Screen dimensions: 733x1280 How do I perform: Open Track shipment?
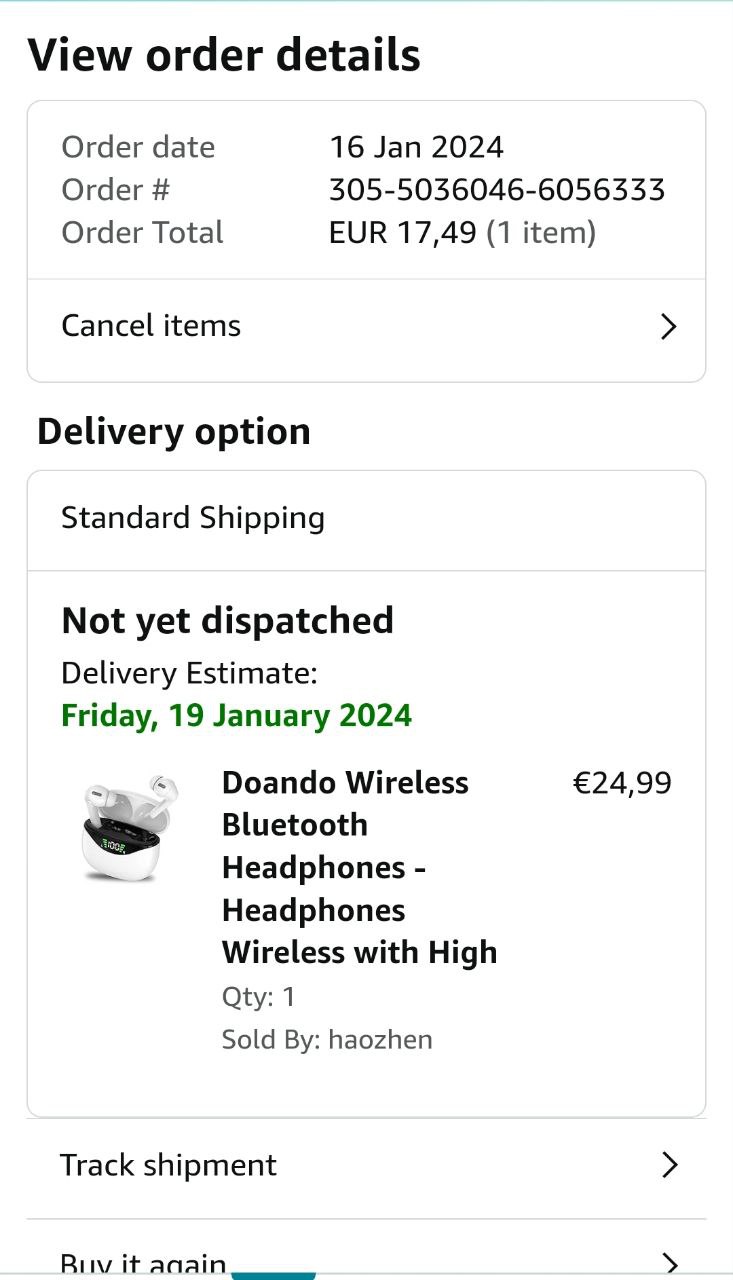point(168,1165)
